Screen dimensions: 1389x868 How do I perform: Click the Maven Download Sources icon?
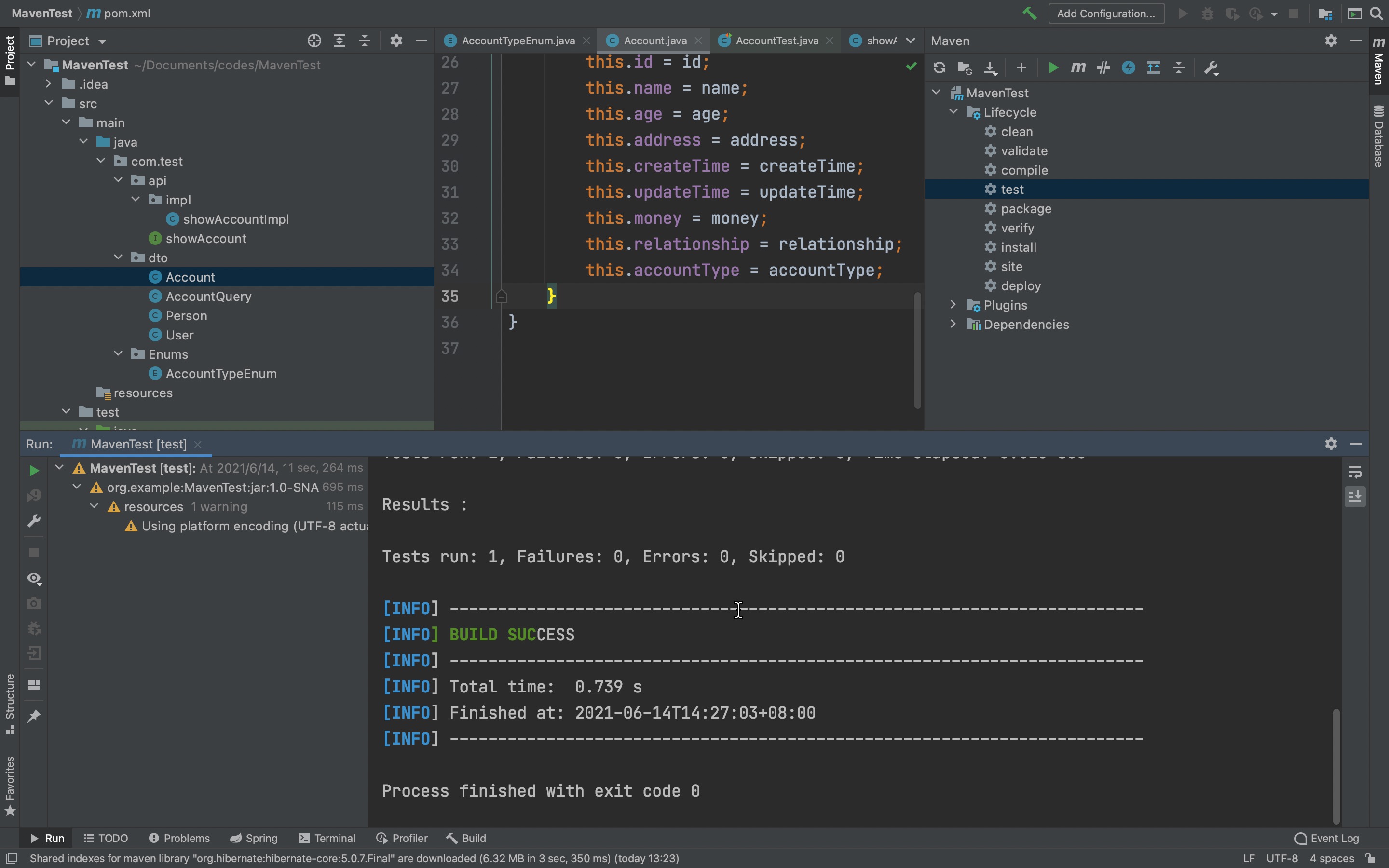[990, 68]
